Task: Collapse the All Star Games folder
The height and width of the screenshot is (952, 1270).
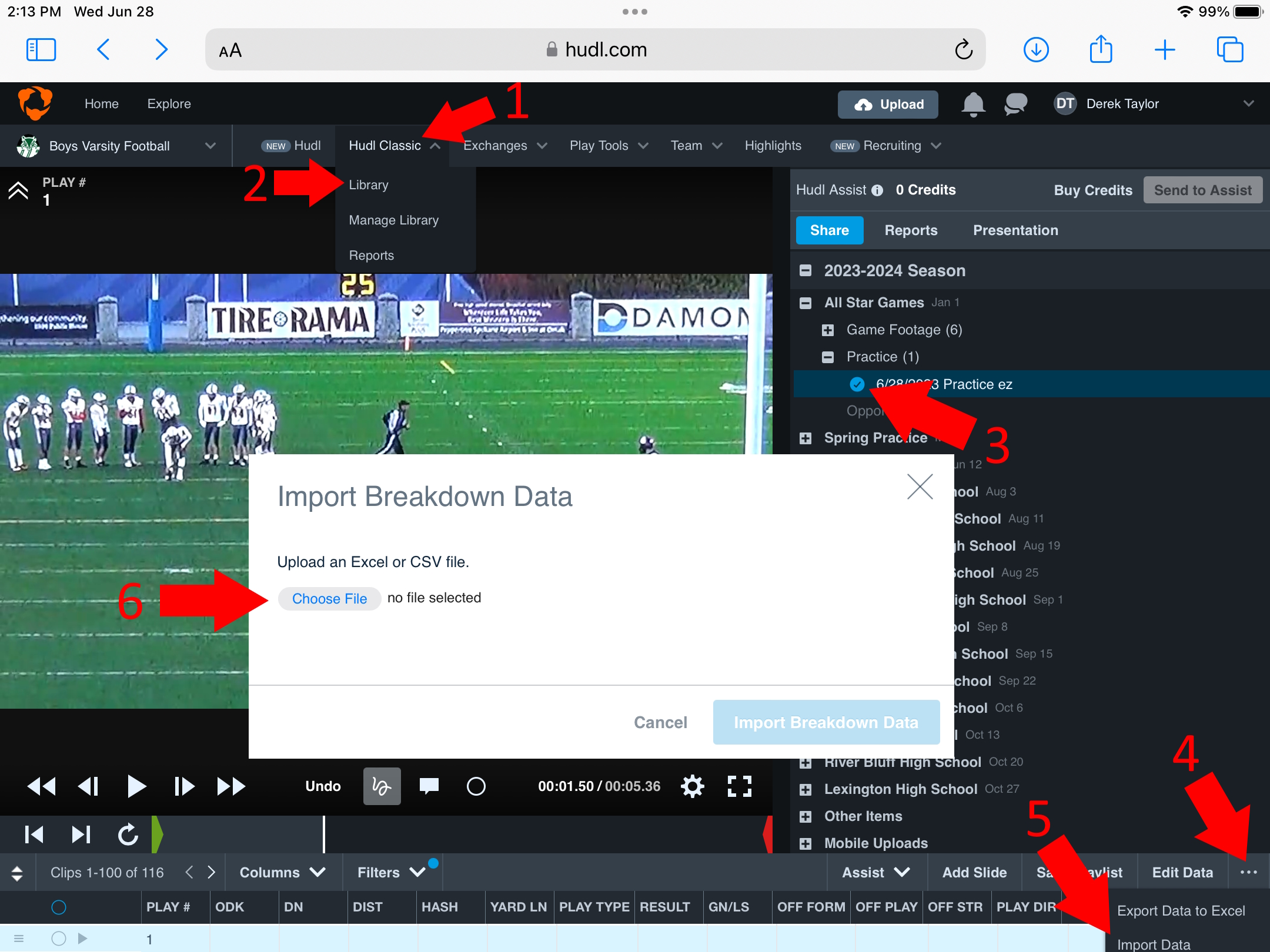Action: point(806,303)
